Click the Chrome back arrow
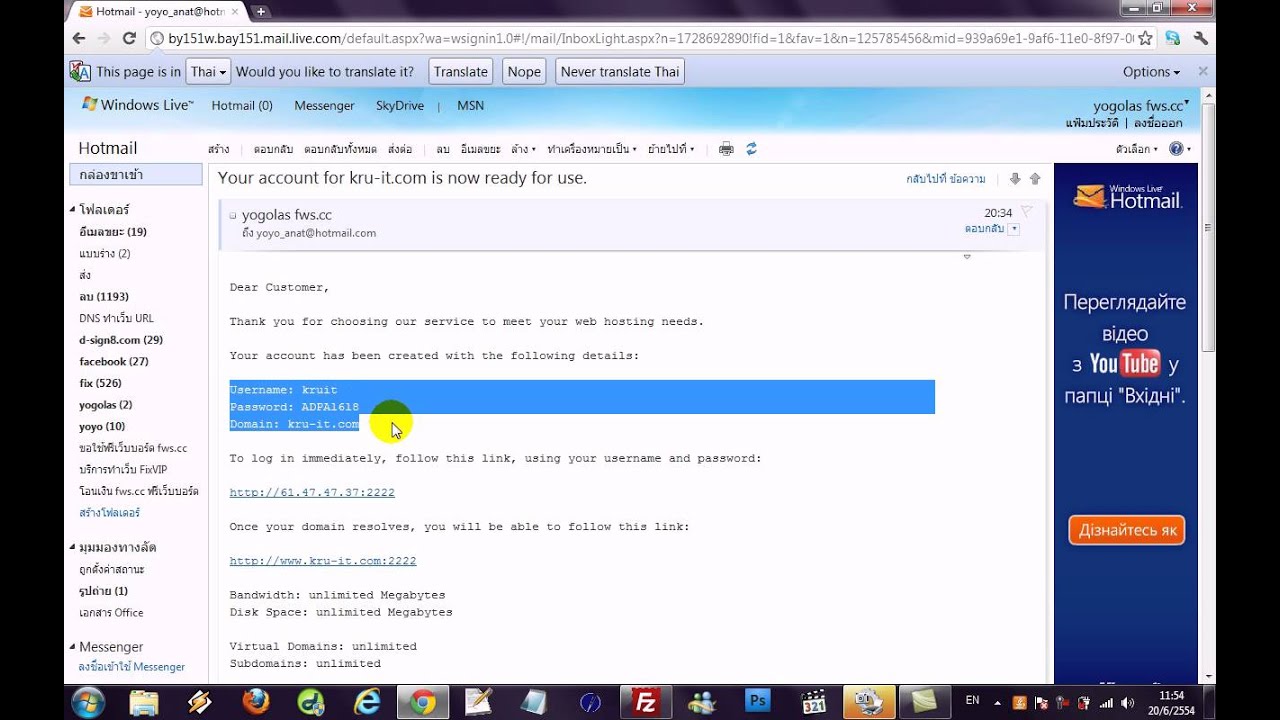1280x720 pixels. pyautogui.click(x=79, y=38)
